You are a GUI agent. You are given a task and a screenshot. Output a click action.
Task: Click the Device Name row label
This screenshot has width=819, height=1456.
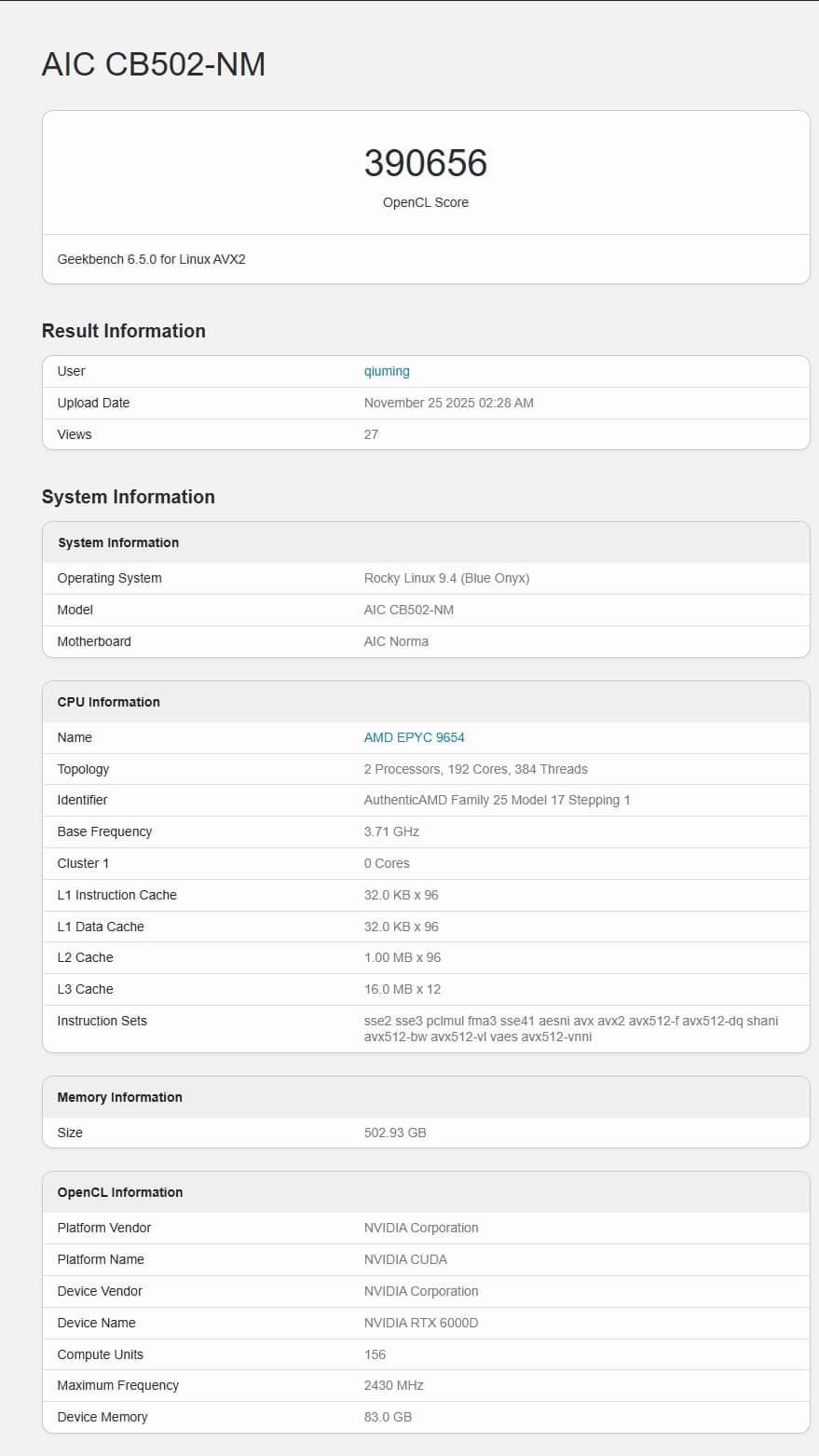[x=97, y=1323]
